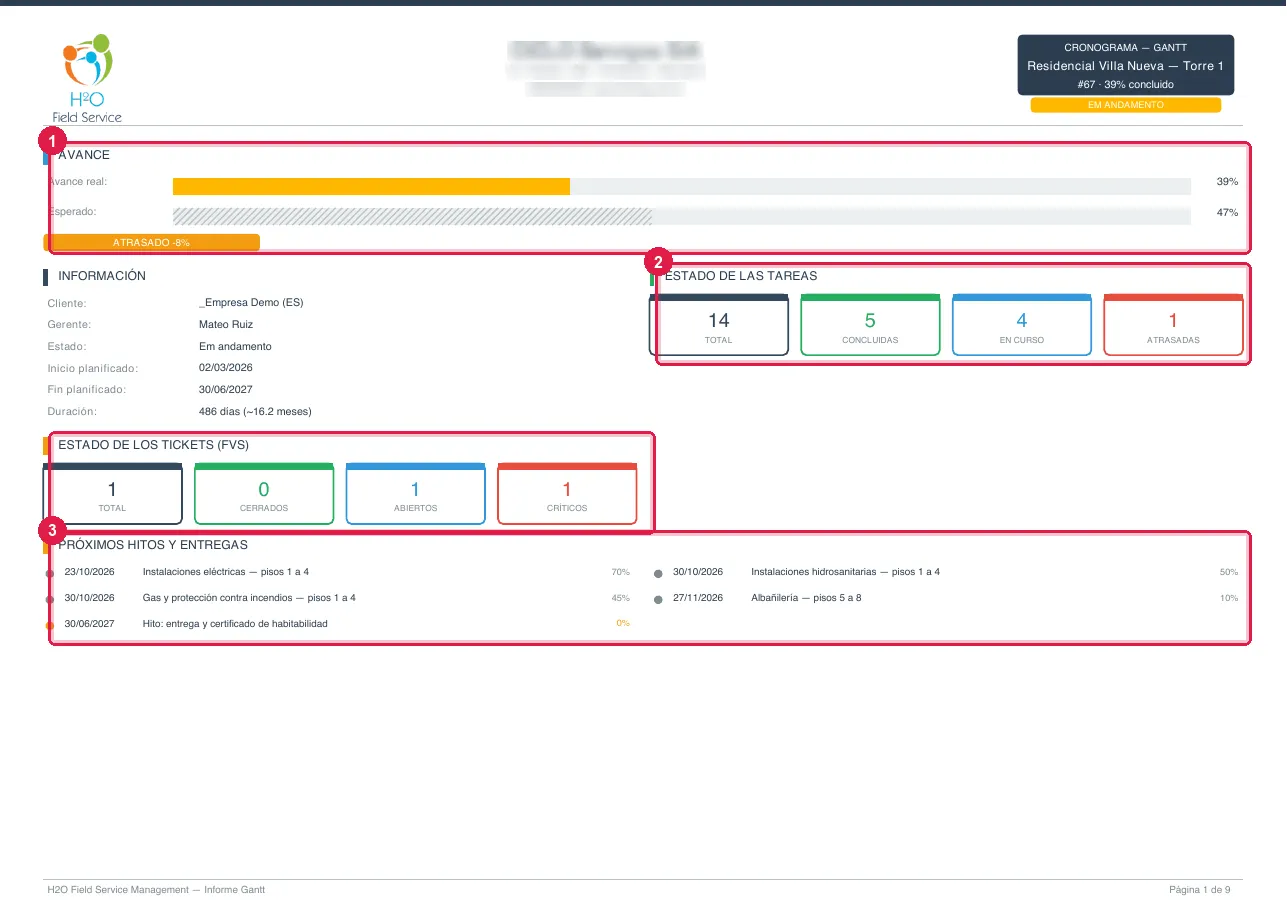This screenshot has width=1287, height=910.
Task: Select milestone Gas y protección contra incendios
Action: (249, 598)
